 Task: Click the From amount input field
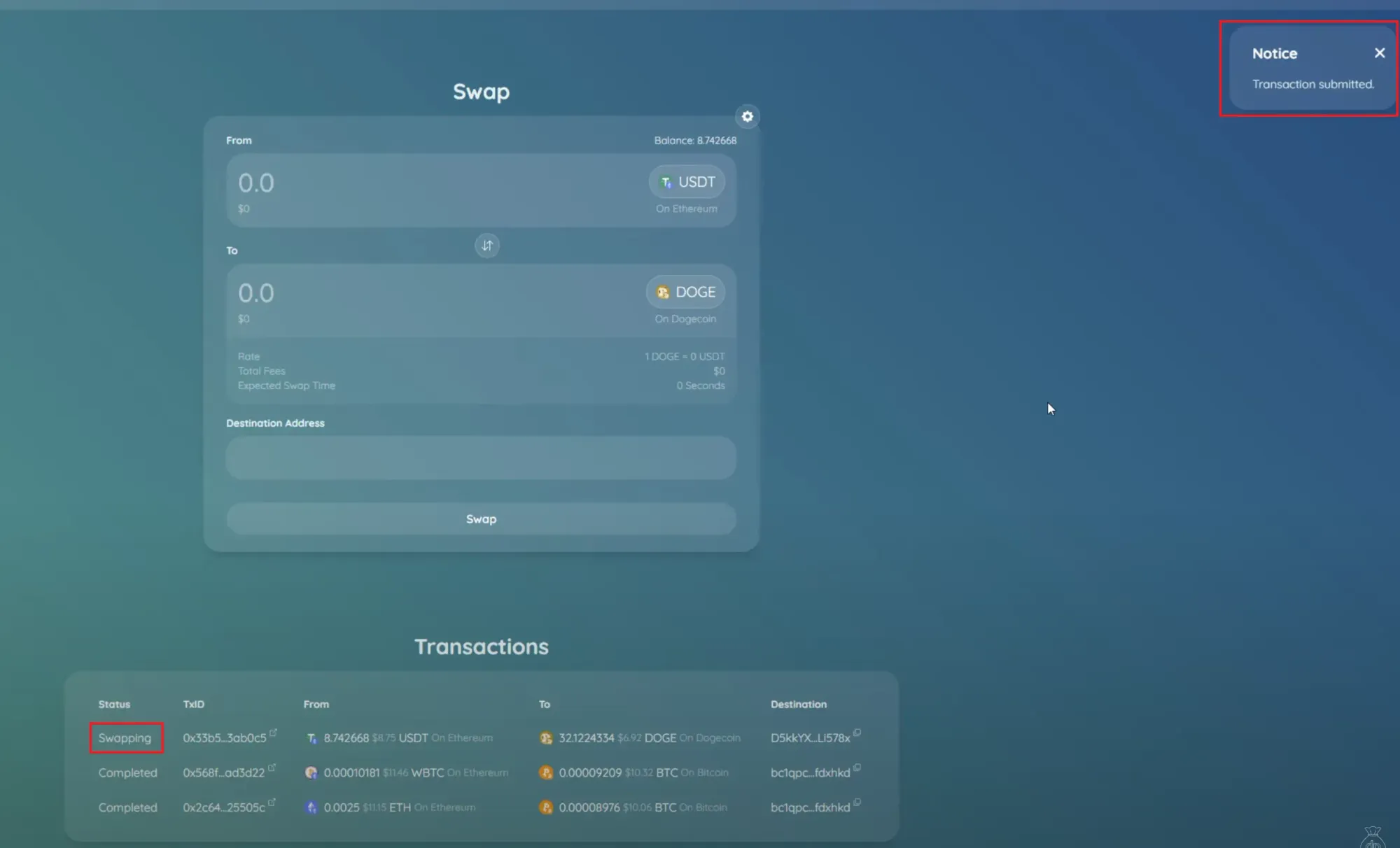pos(420,183)
